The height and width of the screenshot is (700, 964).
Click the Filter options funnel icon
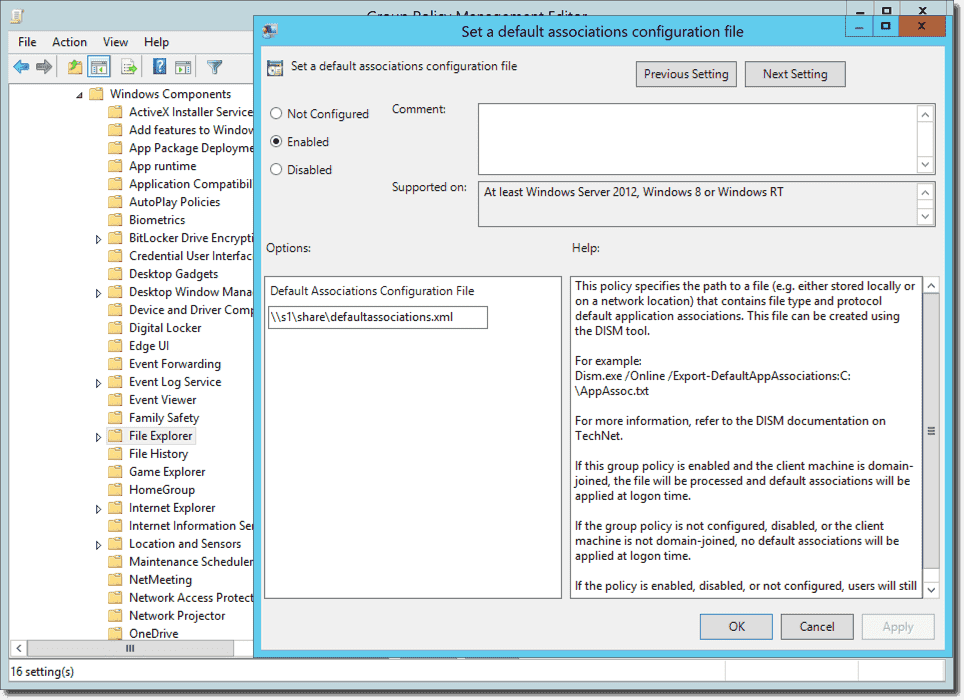[215, 66]
